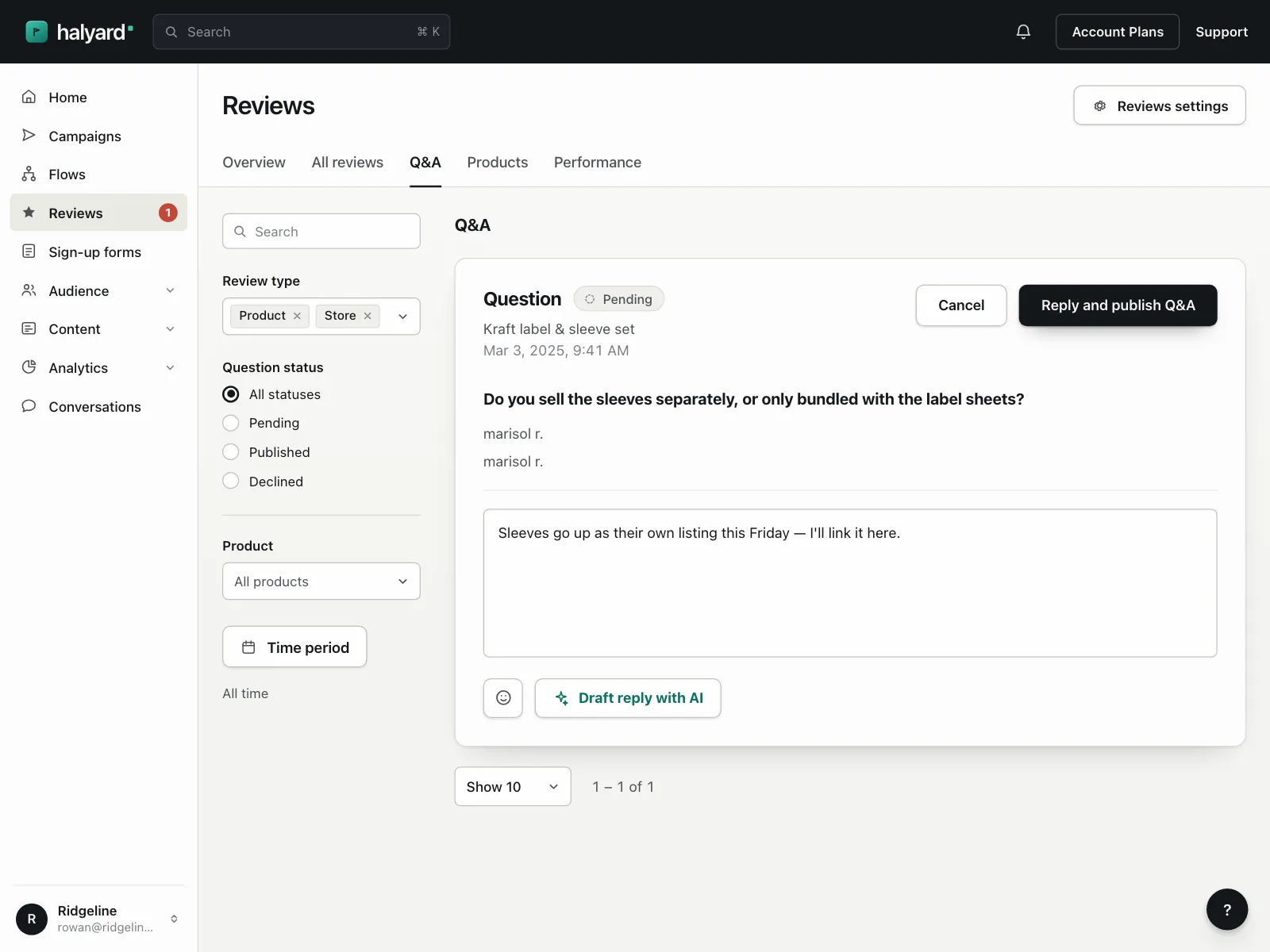Focus the top global search field
The height and width of the screenshot is (952, 1270).
pos(302,32)
